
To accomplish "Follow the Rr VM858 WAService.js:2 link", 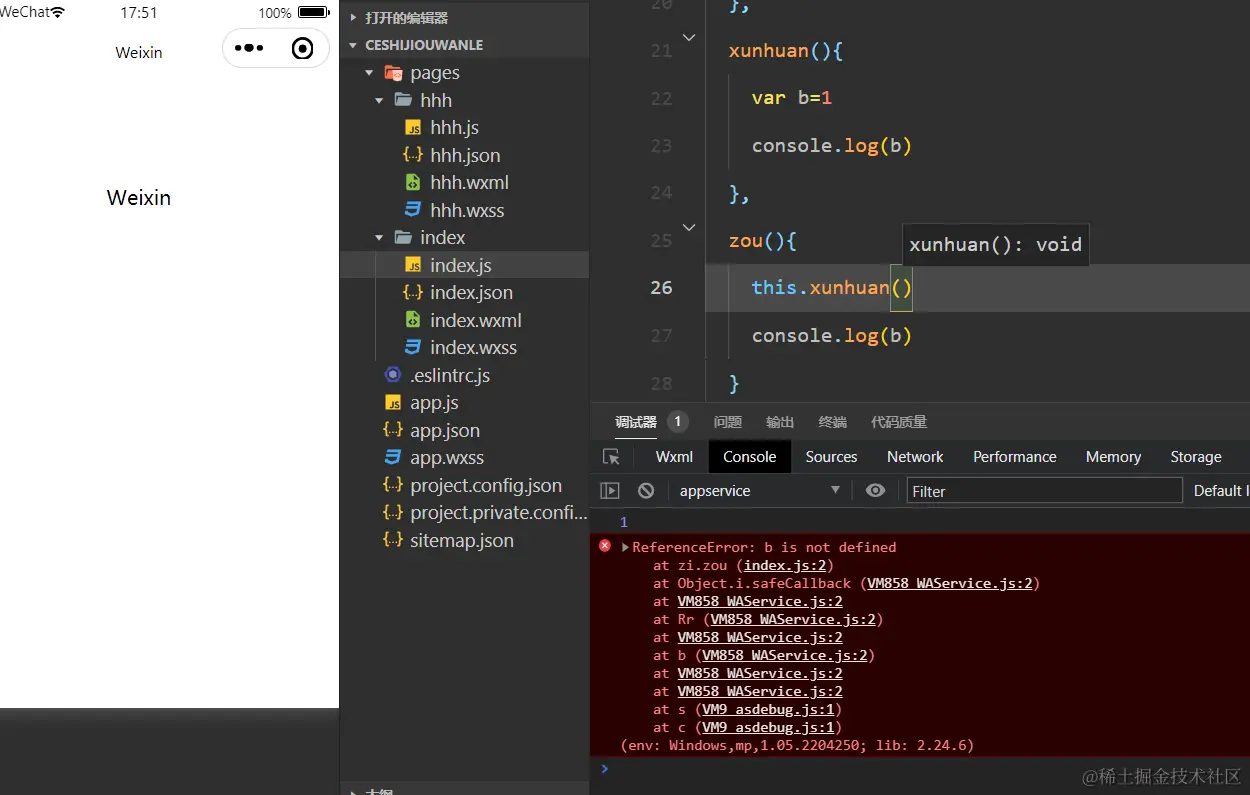I will [793, 619].
